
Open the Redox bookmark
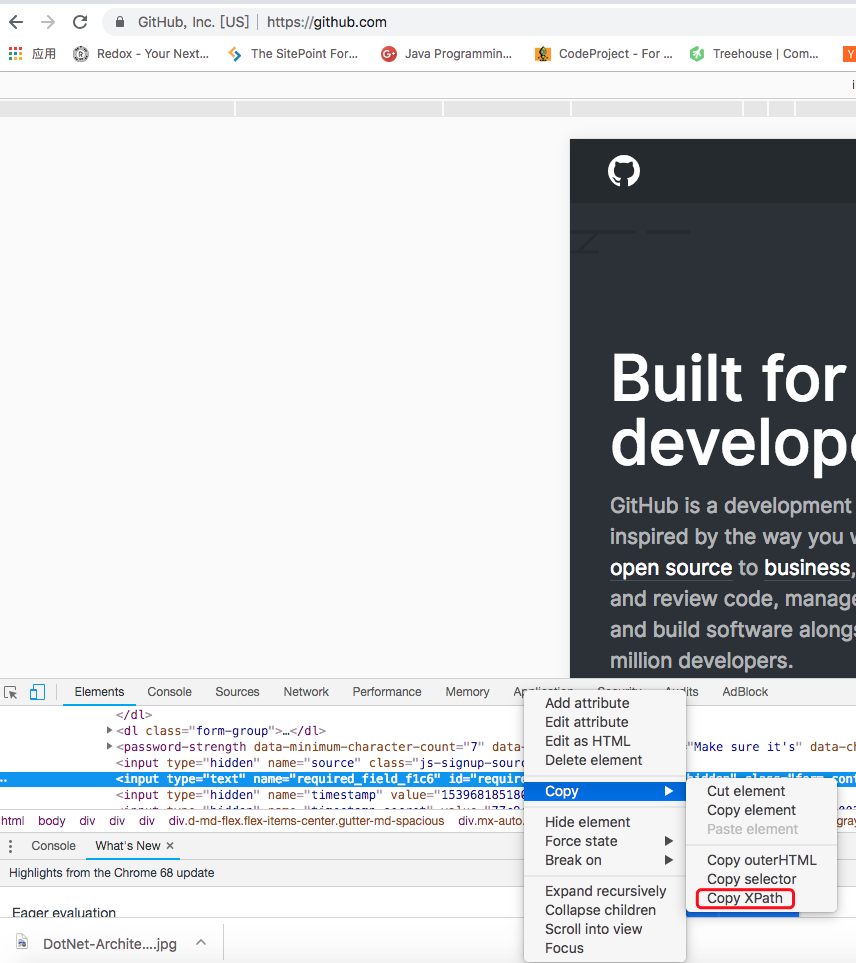[141, 54]
